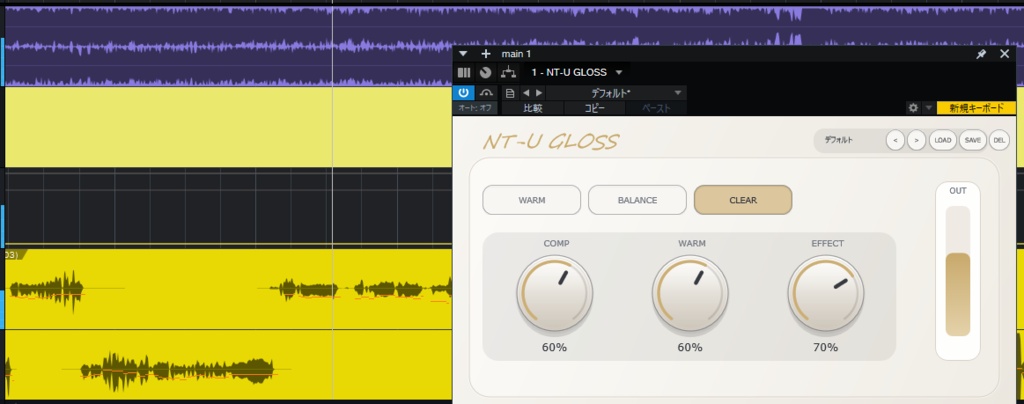Open the 1 - NT-U GLOSS device dropdown
This screenshot has width=1024, height=404.
(577, 72)
